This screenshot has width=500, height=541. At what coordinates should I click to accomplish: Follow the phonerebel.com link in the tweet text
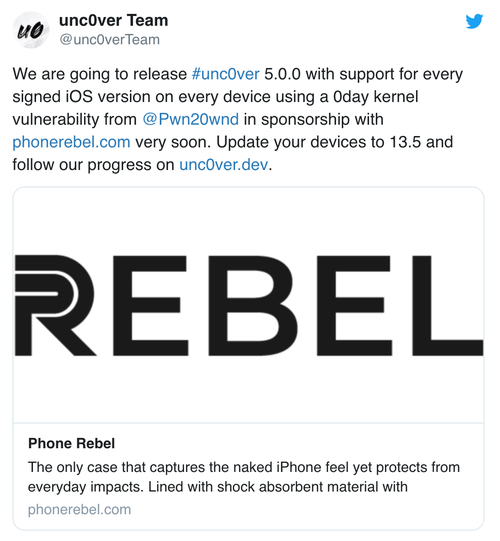[x=71, y=142]
